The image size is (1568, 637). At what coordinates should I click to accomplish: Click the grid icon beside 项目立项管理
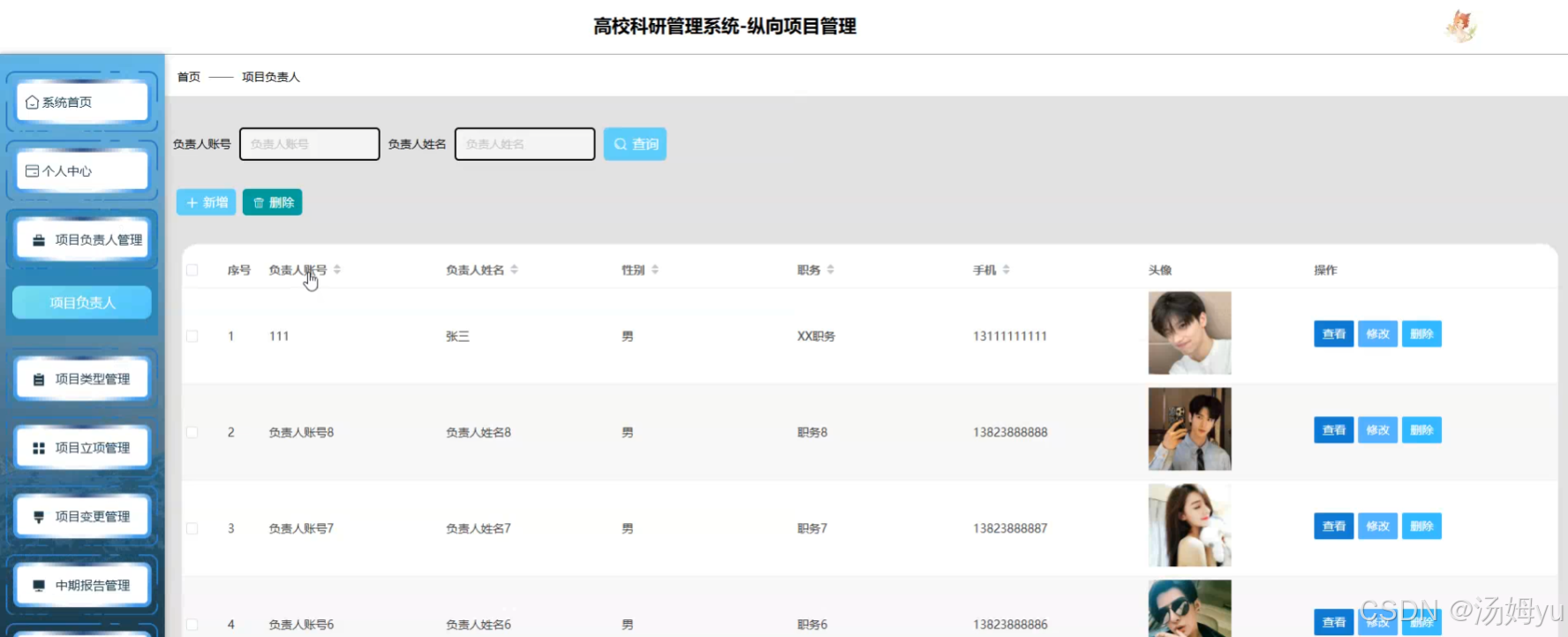click(39, 449)
